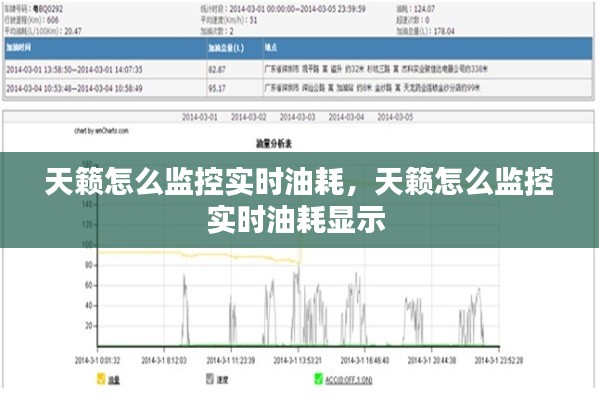Open the 2014-03-03 date tab
The height and width of the screenshot is (400, 599).
(297, 117)
